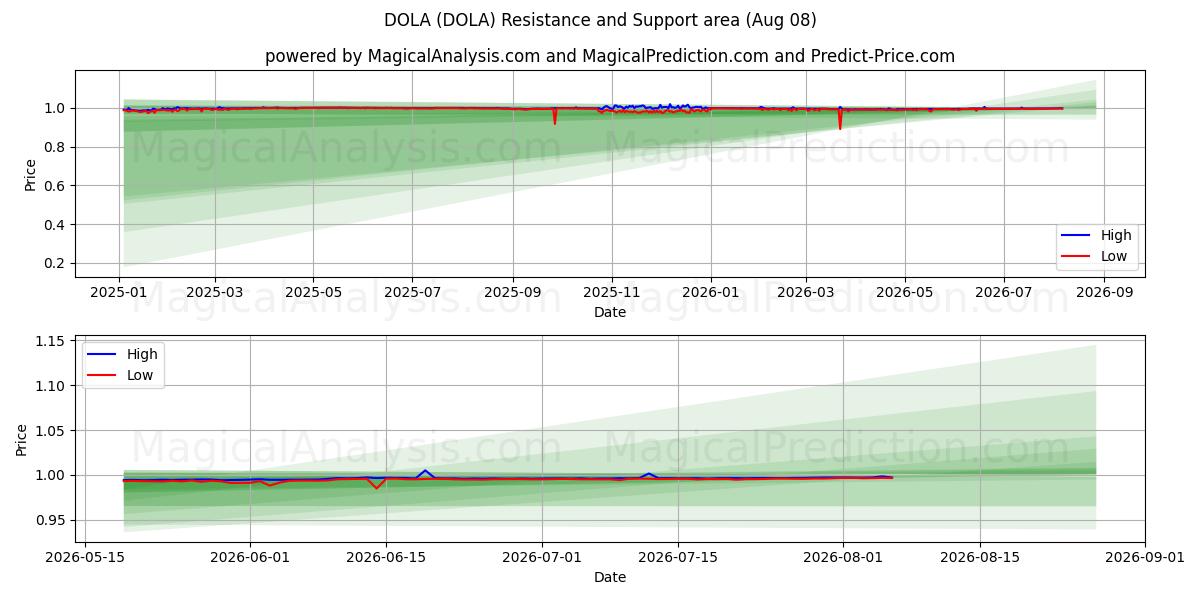Click the chart title 'DOLA (DOLA) Resistance and Support area (Aug 08)'

[x=600, y=20]
